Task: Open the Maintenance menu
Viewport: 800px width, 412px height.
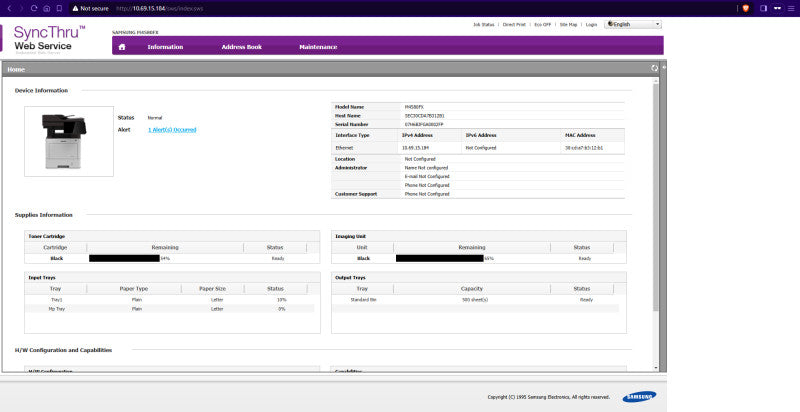Action: point(318,47)
